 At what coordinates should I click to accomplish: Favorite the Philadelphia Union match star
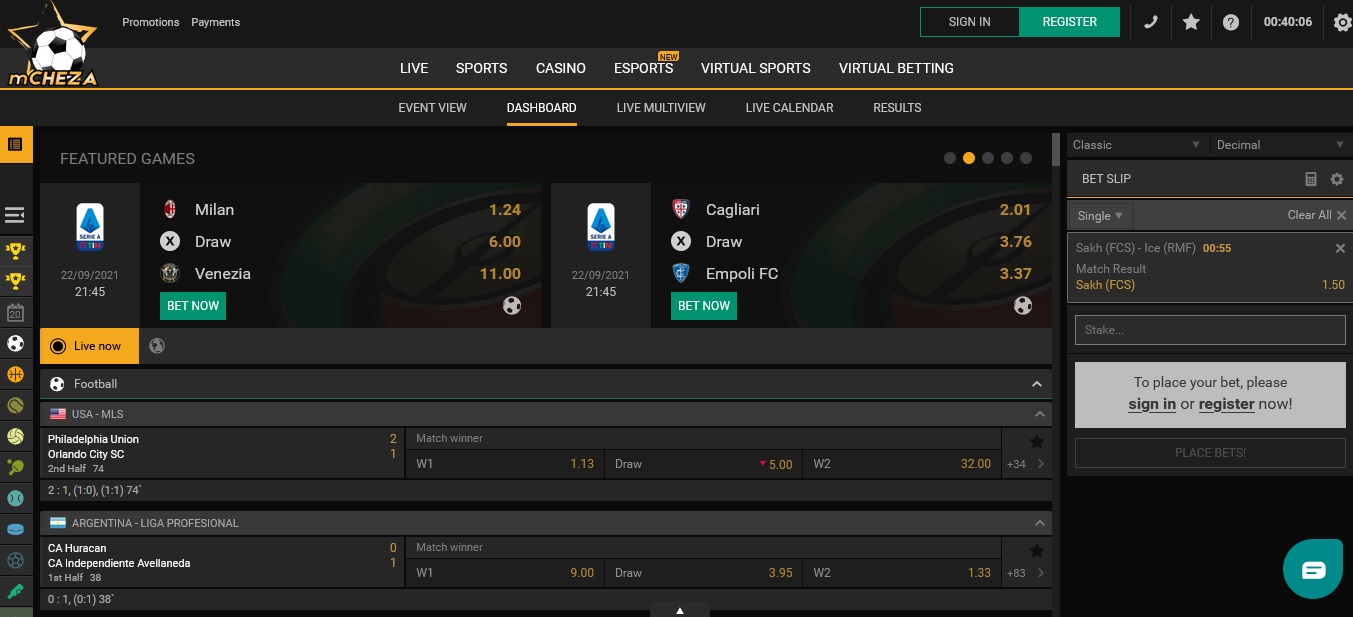[1036, 442]
